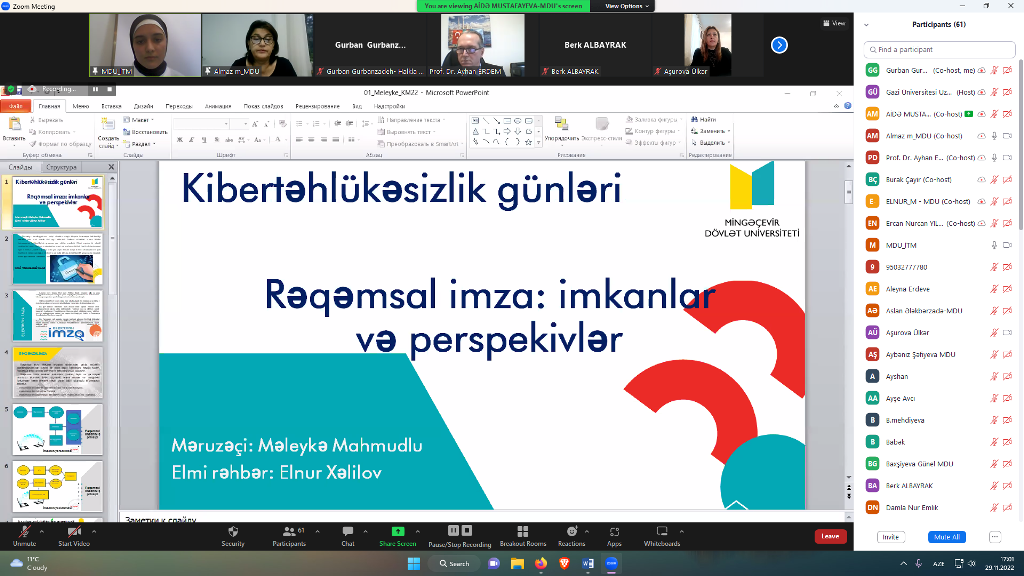
Task: Open the Apps icon in Zoom toolbar
Action: pos(614,532)
